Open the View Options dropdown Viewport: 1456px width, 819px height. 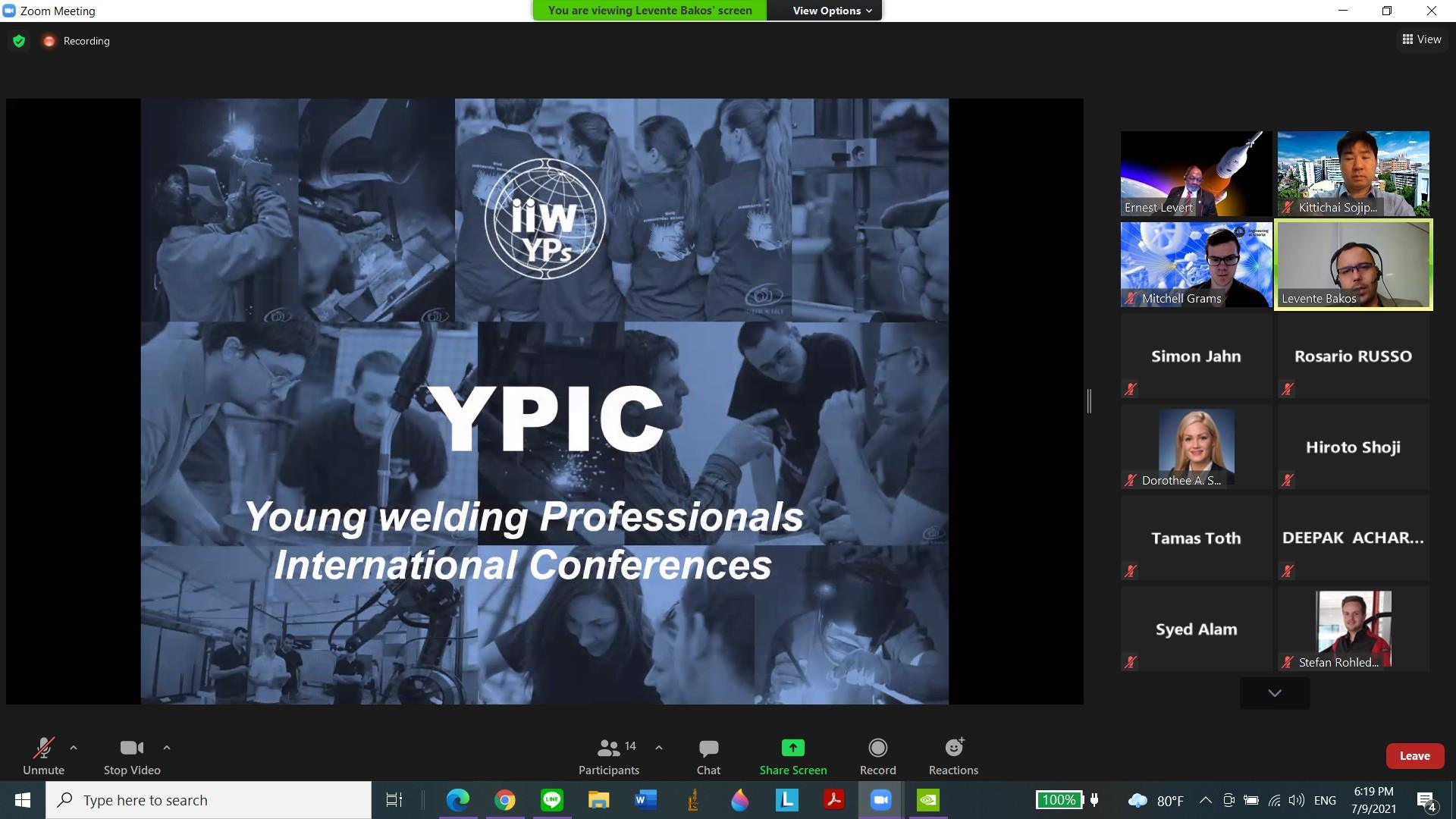click(x=832, y=11)
